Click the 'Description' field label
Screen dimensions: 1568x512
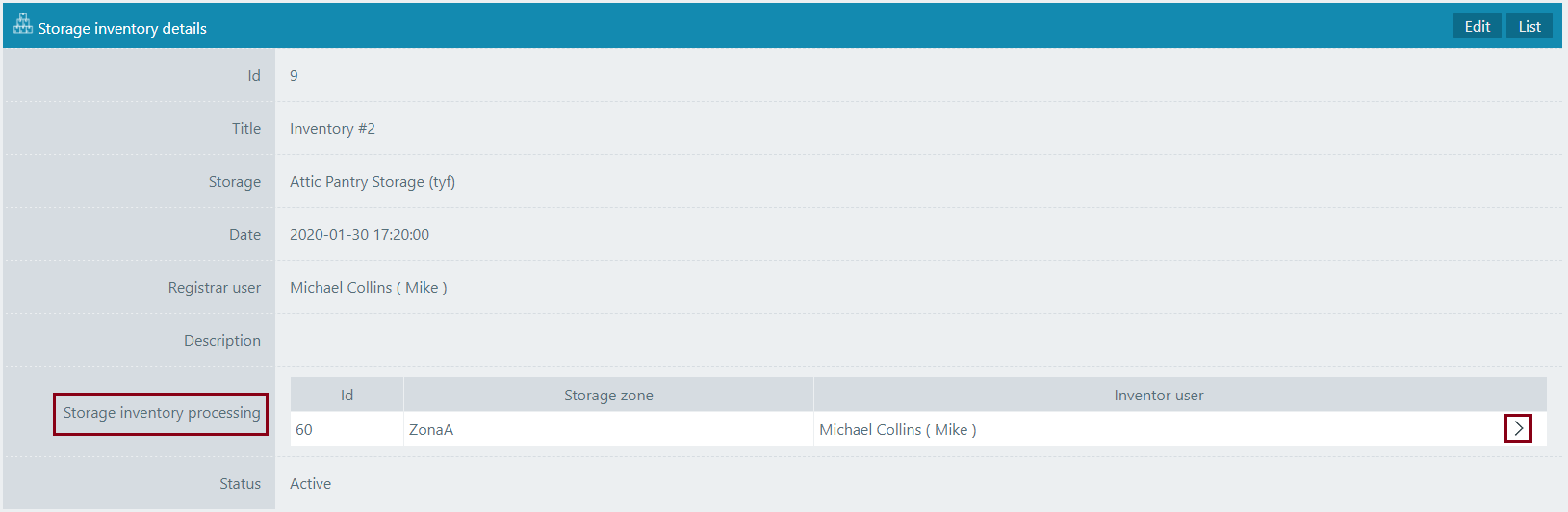pos(221,341)
